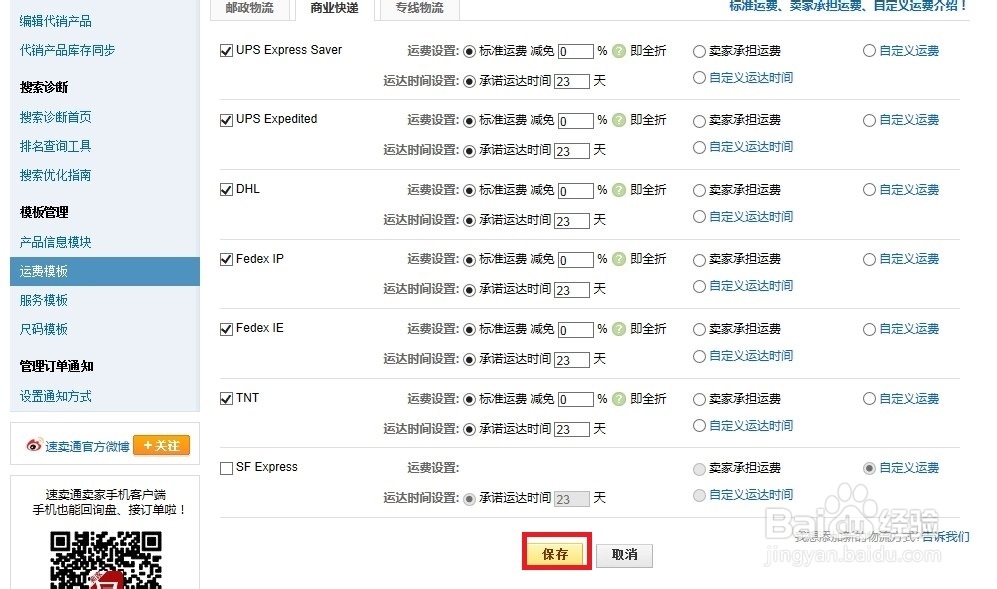Switch to the 邮政物流 tab
The height and width of the screenshot is (589, 997).
[x=249, y=8]
